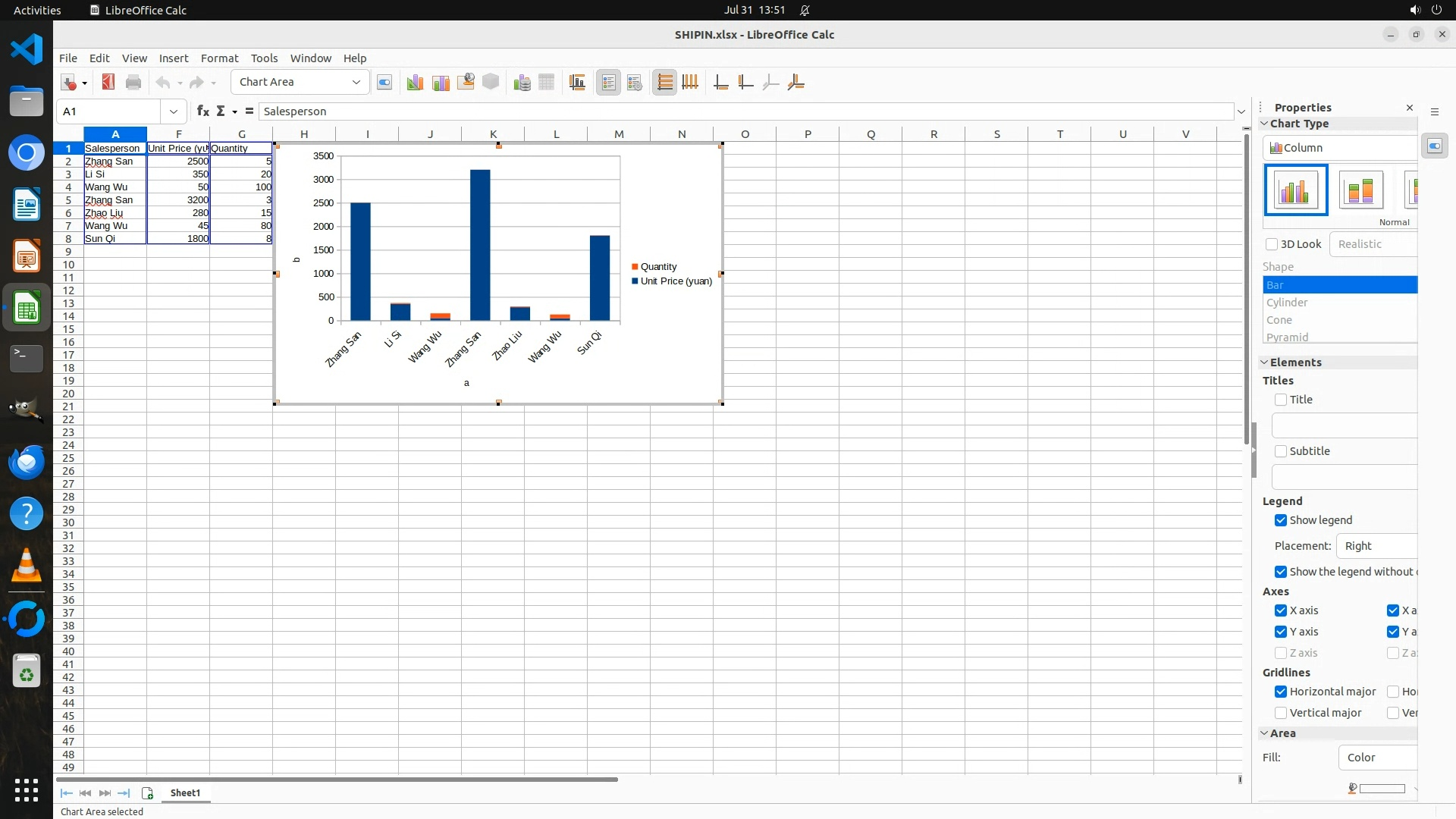Toggle Horizontal Grids toolbar icon

pos(664,83)
